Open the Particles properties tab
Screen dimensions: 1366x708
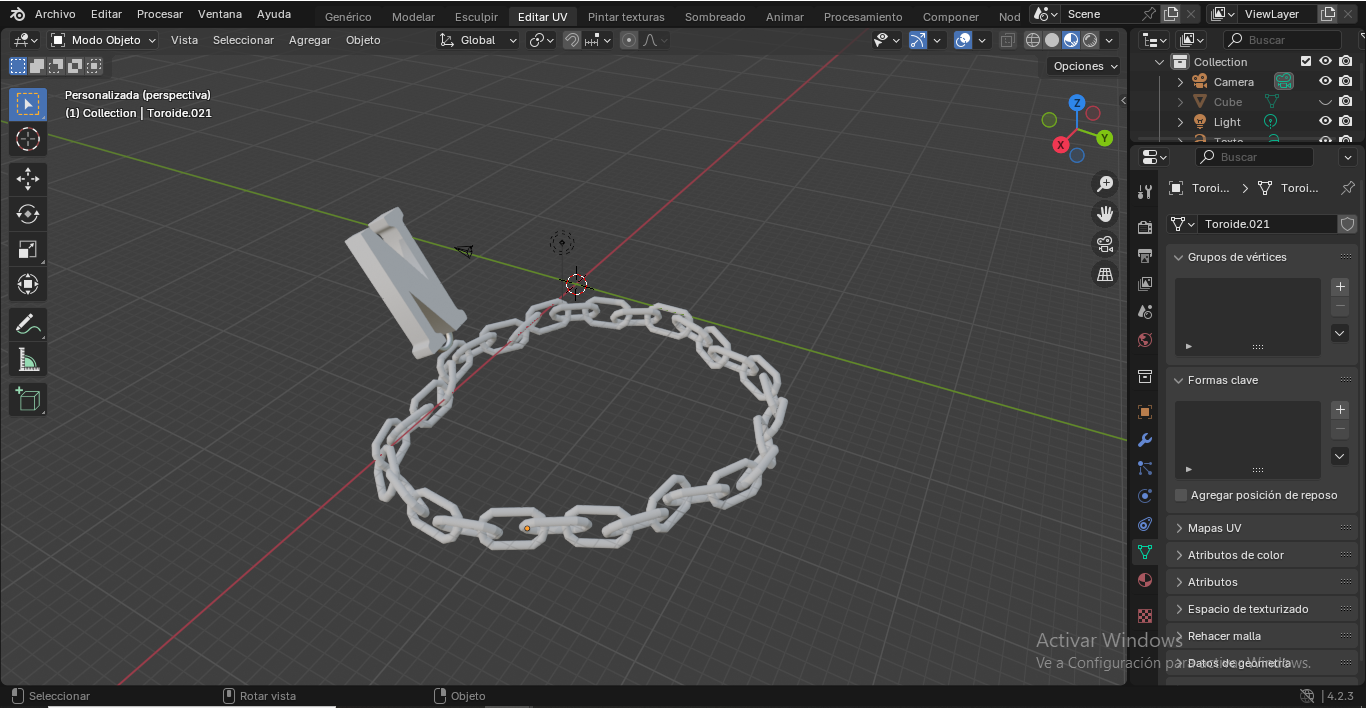(1145, 468)
